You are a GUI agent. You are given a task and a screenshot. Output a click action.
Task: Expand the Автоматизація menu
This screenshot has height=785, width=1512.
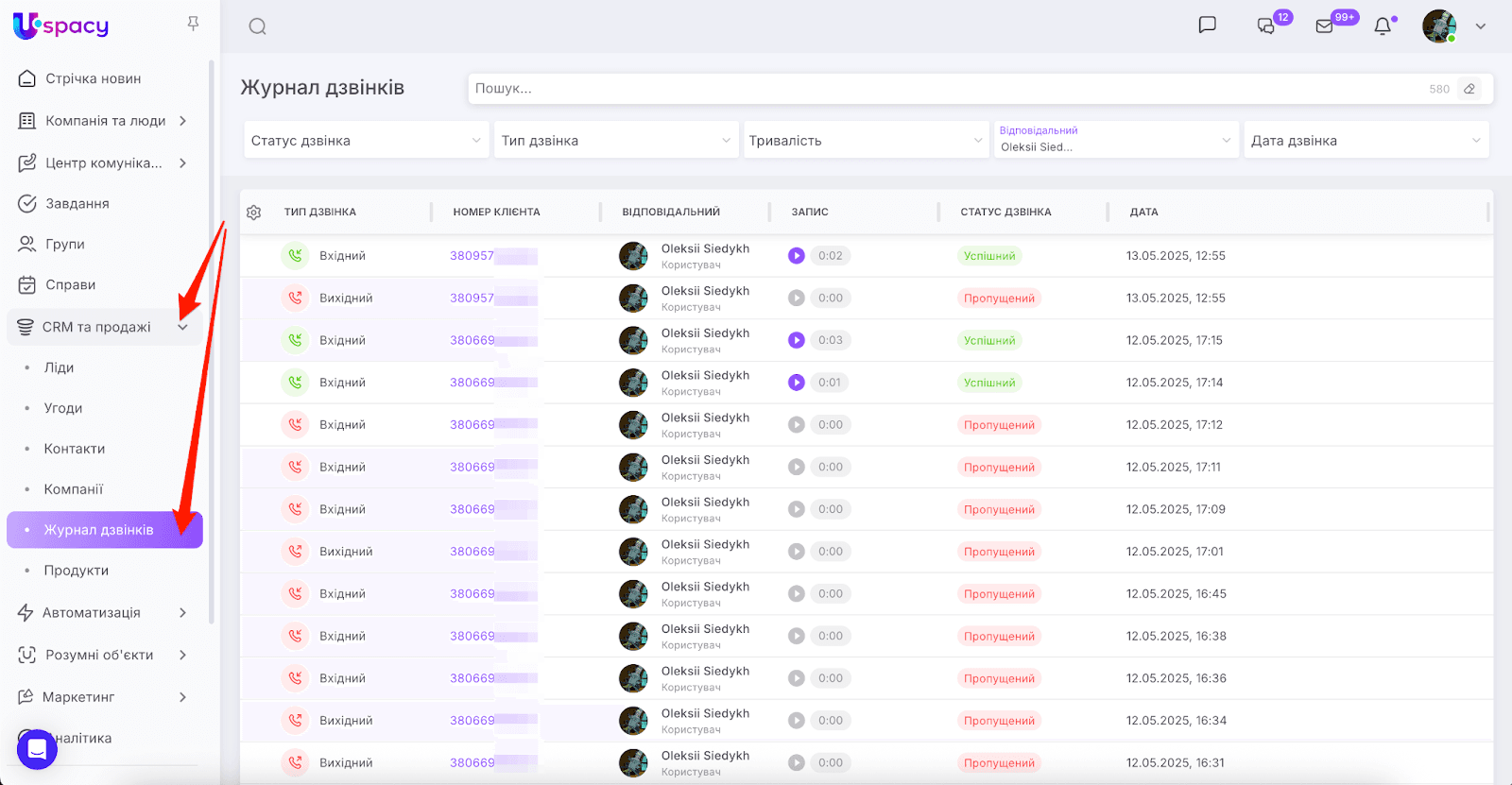pyautogui.click(x=104, y=612)
